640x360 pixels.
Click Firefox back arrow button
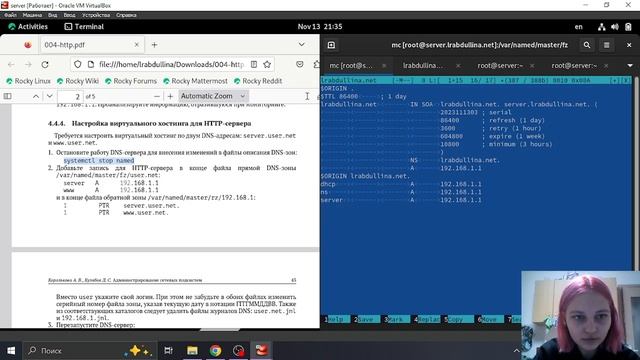click(11, 64)
